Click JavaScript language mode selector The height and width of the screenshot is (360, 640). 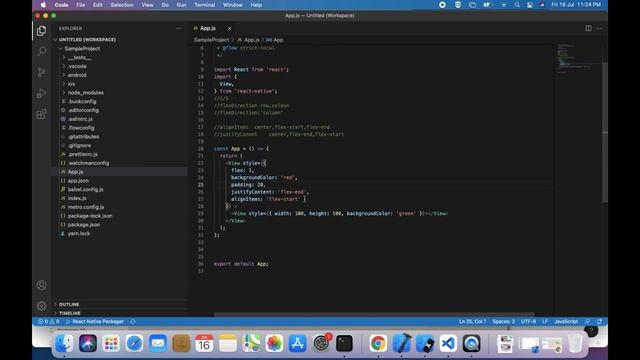coord(566,322)
